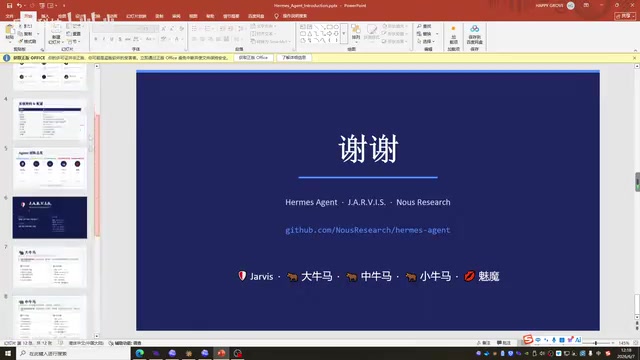Click the info icon in yellow notification bar
Viewport: 640px width, 360px height.
click(x=7, y=58)
